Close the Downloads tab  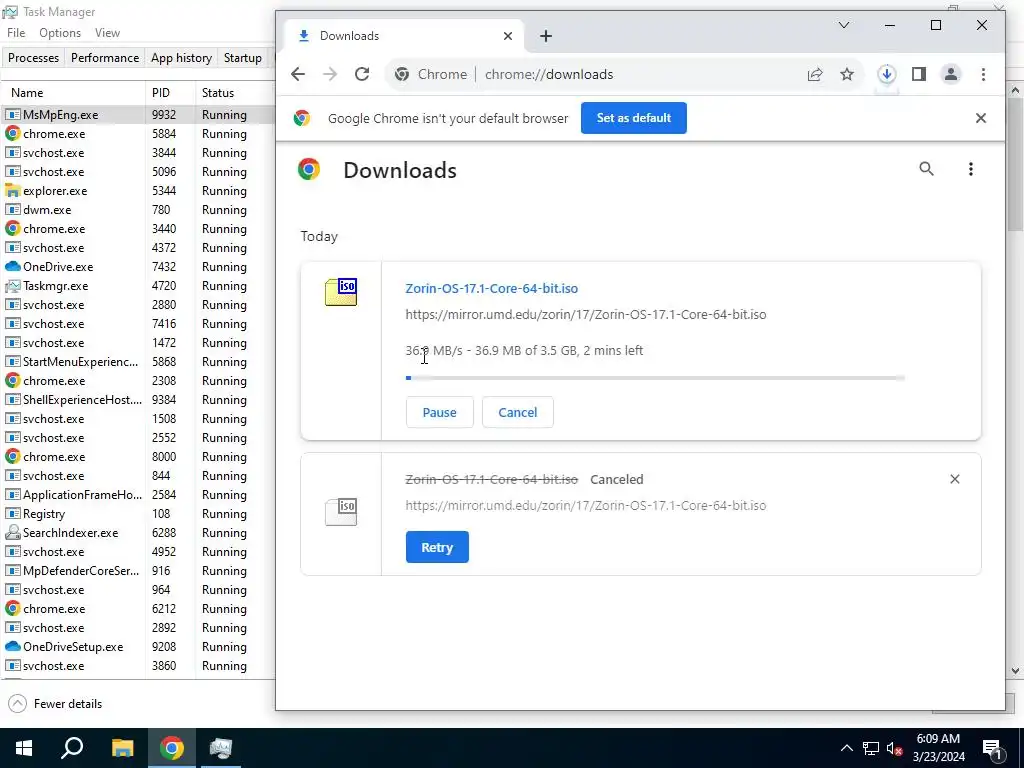pyautogui.click(x=507, y=36)
